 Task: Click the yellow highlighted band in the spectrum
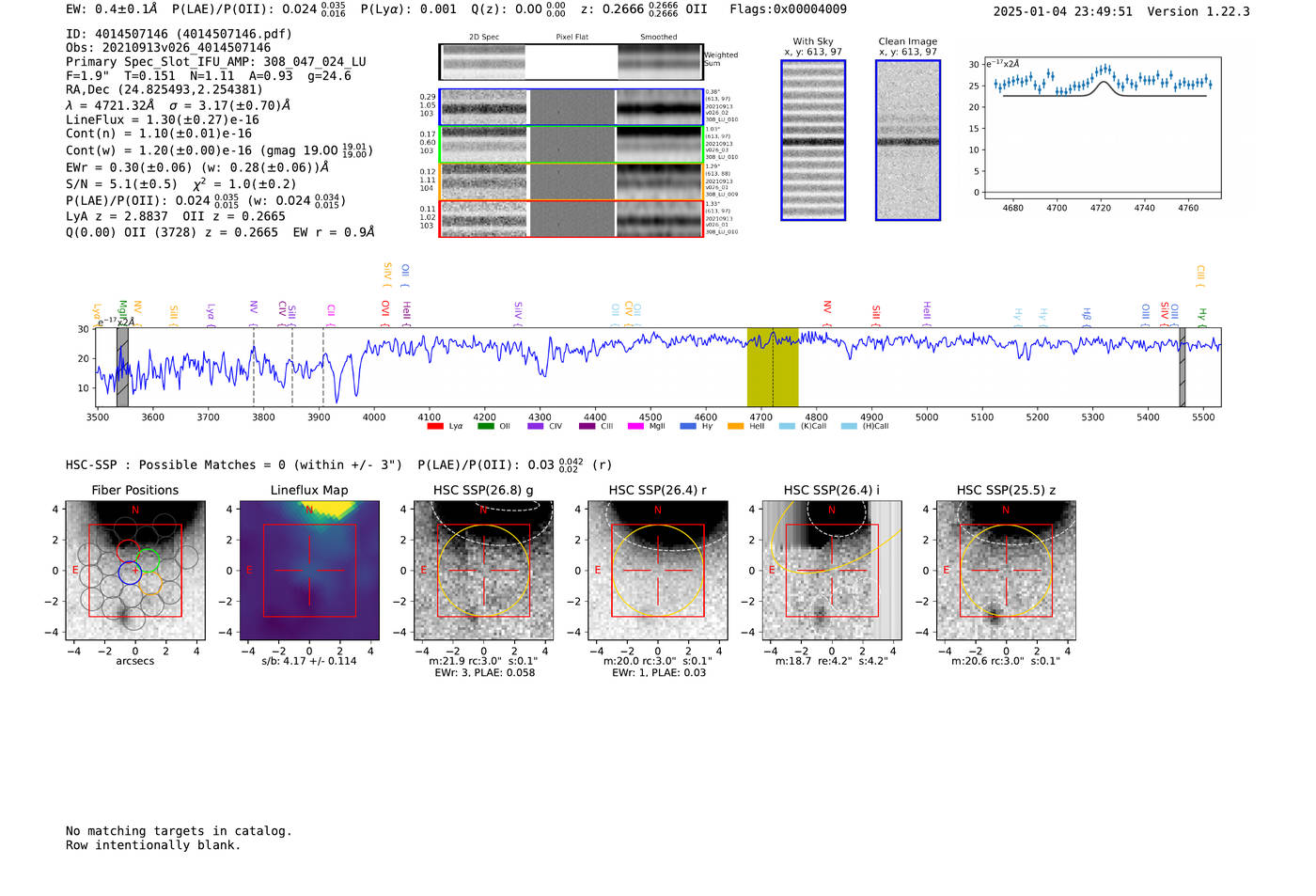773,368
